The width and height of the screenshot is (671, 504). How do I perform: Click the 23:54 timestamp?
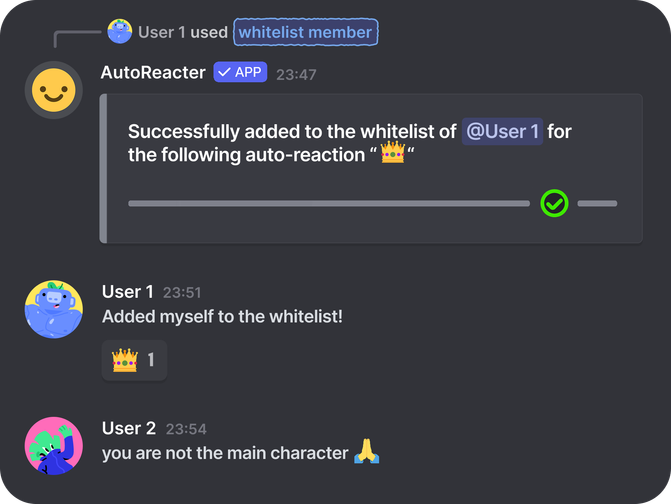click(x=186, y=429)
